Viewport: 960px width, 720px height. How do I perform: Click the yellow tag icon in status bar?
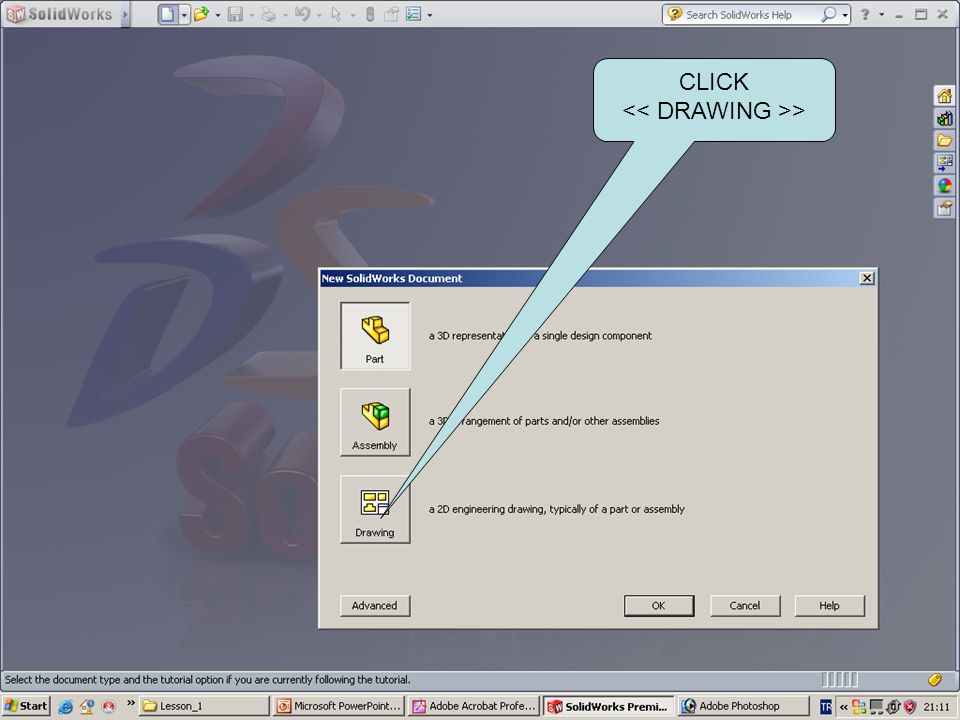pyautogui.click(x=934, y=679)
